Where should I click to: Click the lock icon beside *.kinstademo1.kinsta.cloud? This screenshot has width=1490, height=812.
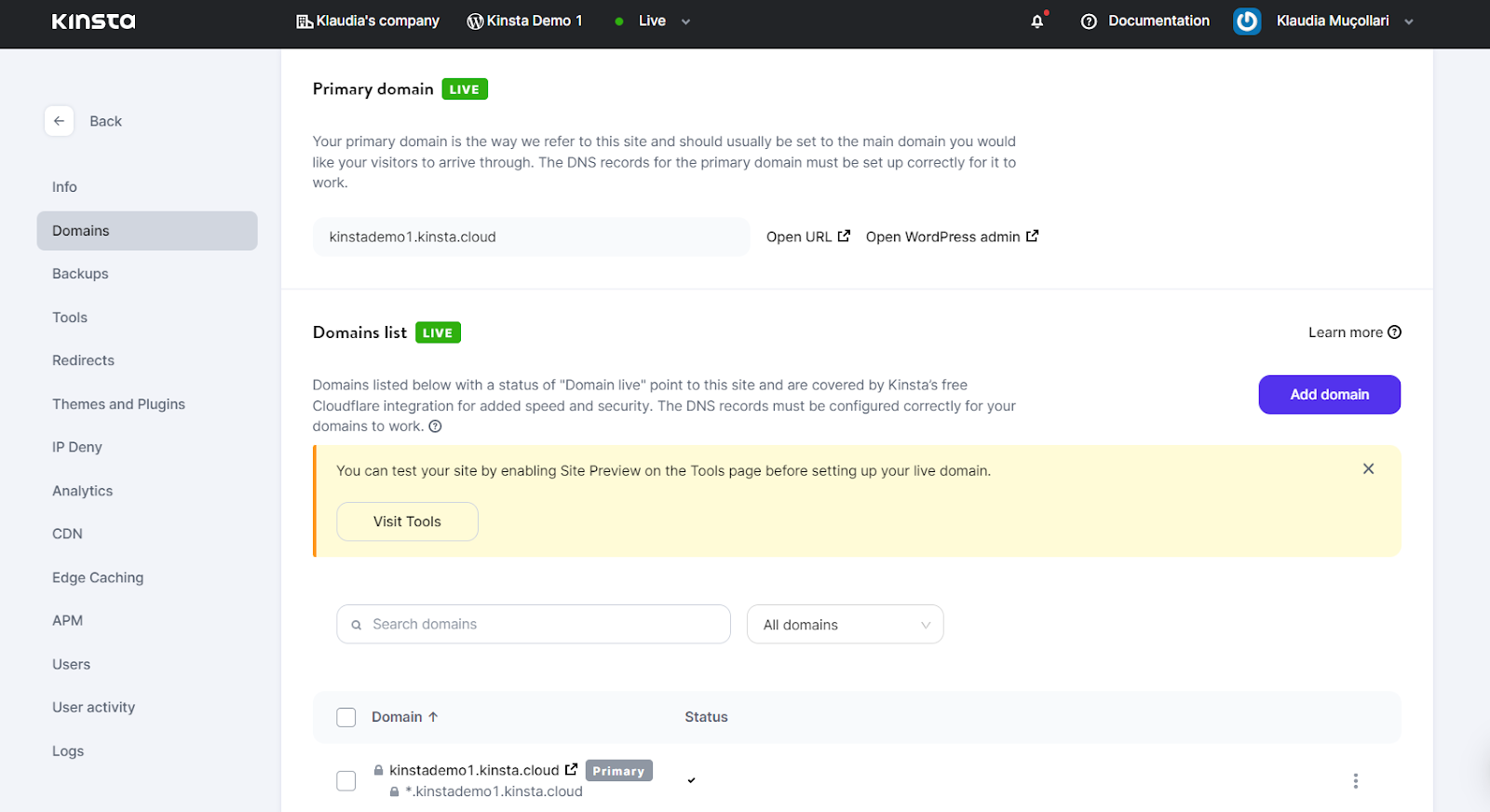click(394, 792)
